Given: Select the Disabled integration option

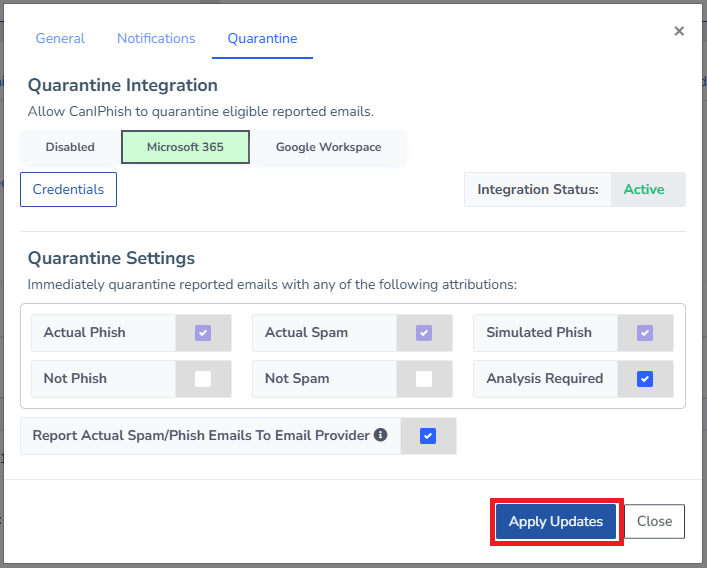Looking at the screenshot, I should pos(70,147).
